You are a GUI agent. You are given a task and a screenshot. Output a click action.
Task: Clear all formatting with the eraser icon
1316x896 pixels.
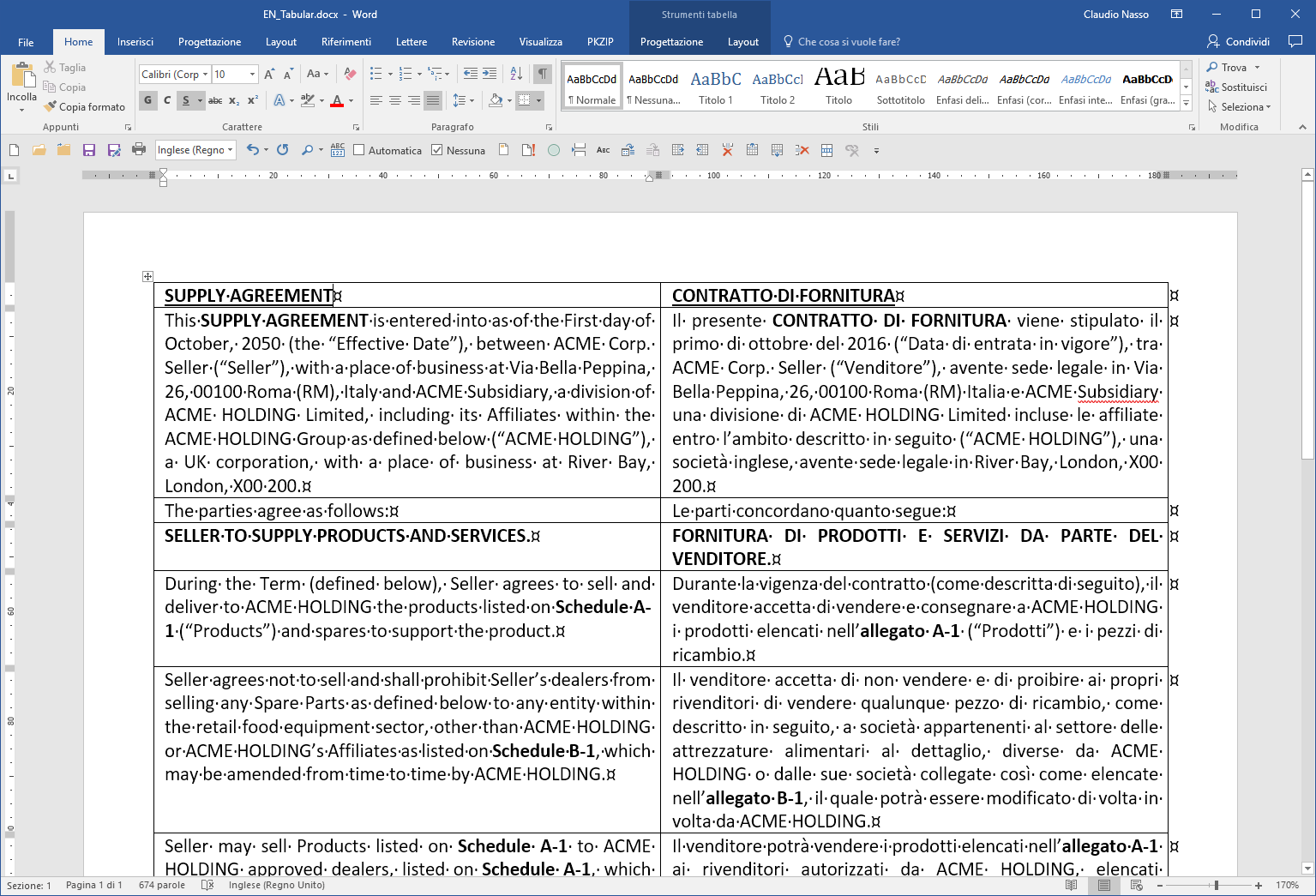coord(350,75)
